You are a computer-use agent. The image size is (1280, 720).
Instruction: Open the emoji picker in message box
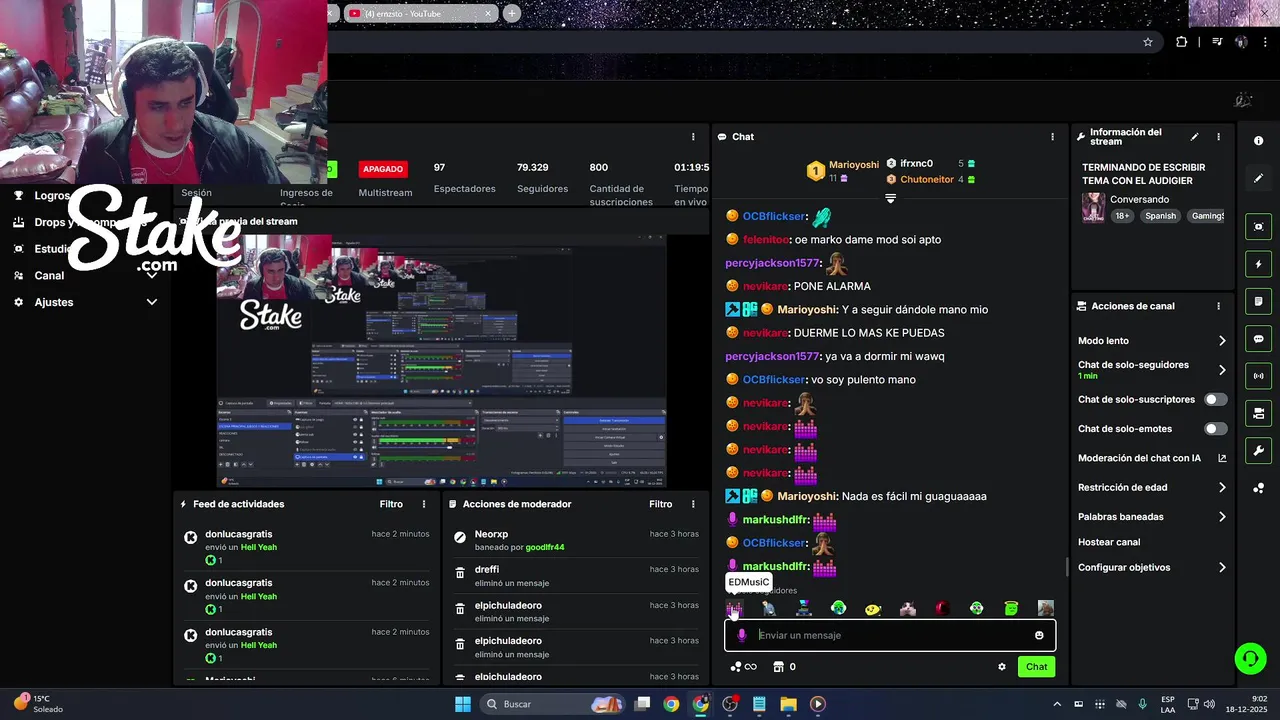(x=1039, y=635)
